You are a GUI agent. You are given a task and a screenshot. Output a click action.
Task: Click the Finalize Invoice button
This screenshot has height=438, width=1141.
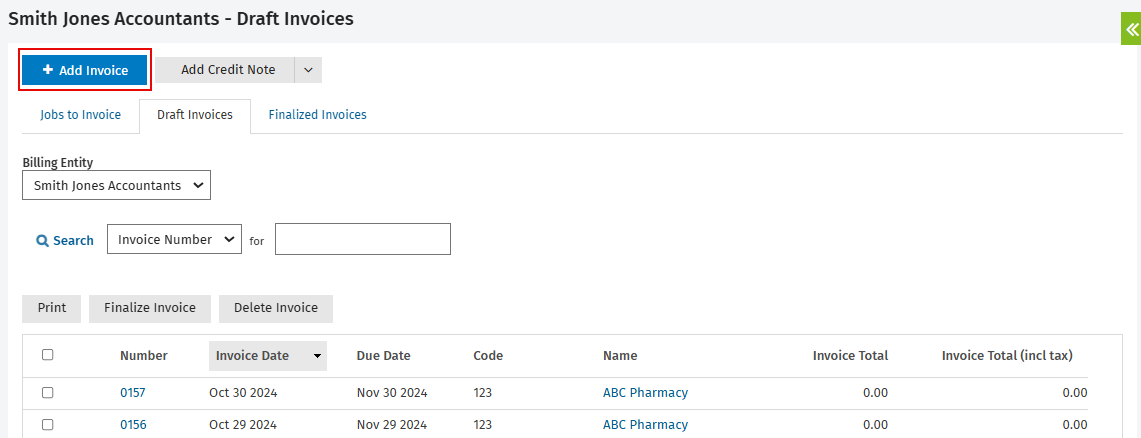(150, 308)
